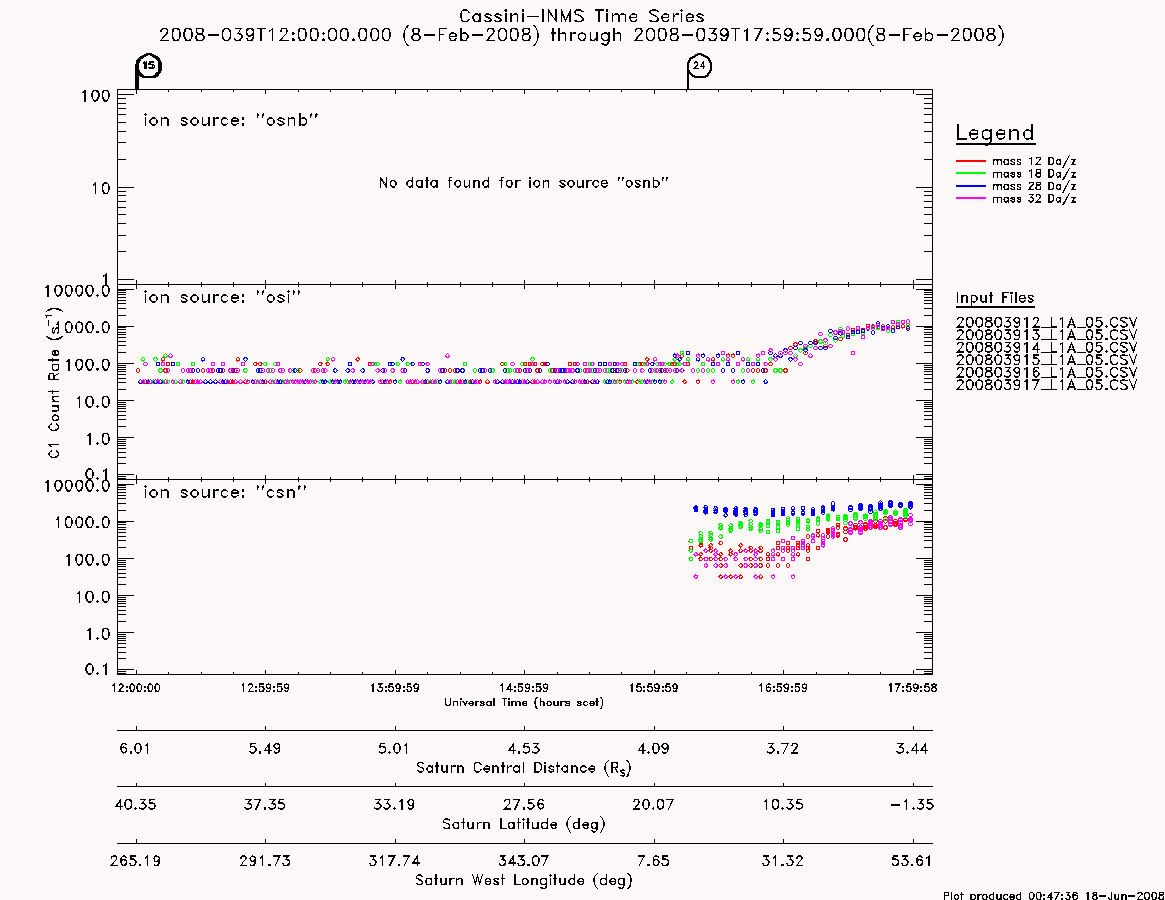This screenshot has width=1165, height=900.
Task: Click the Saturn West Longitude axis label
Action: click(524, 881)
